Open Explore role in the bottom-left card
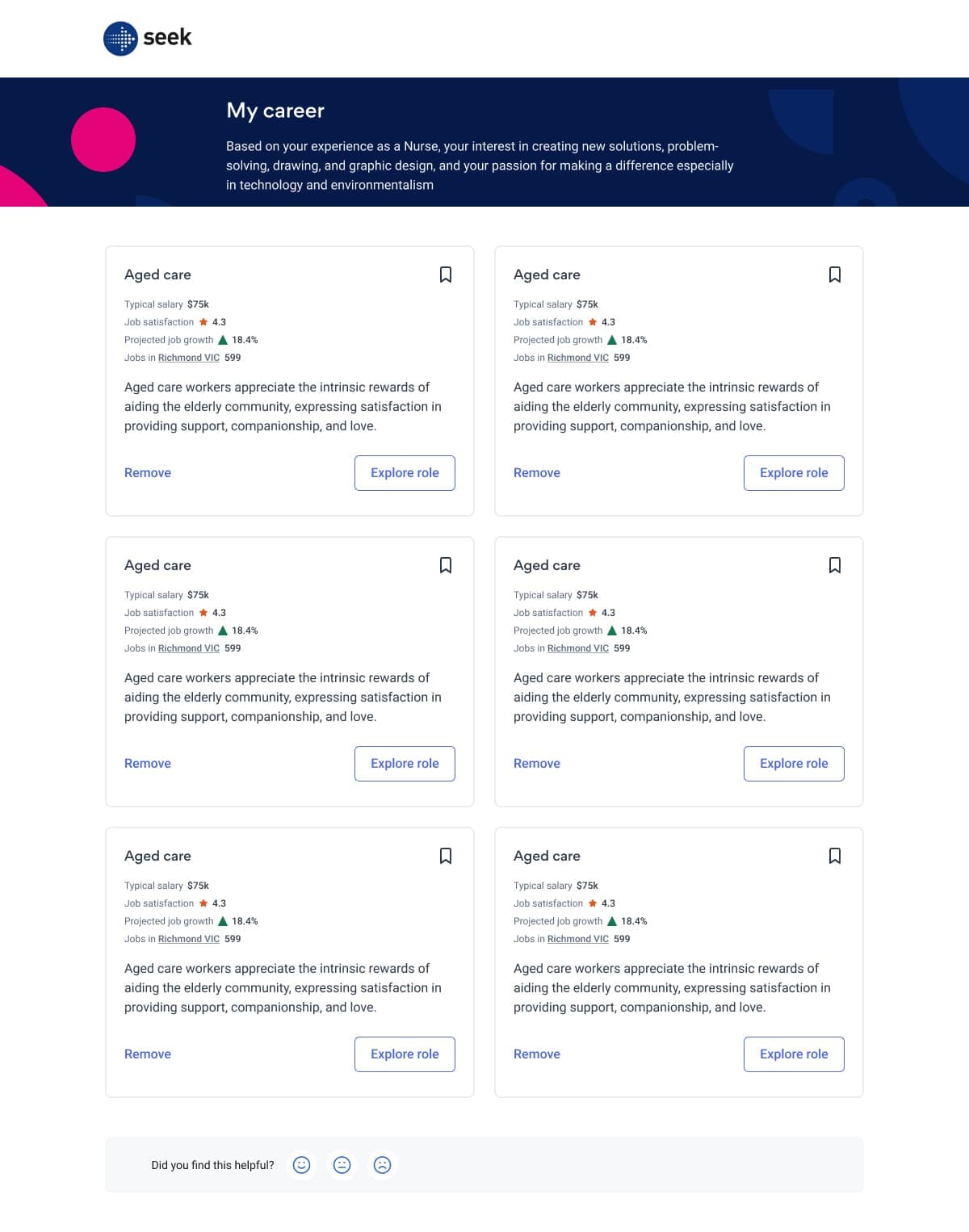This screenshot has width=969, height=1232. click(x=405, y=1054)
